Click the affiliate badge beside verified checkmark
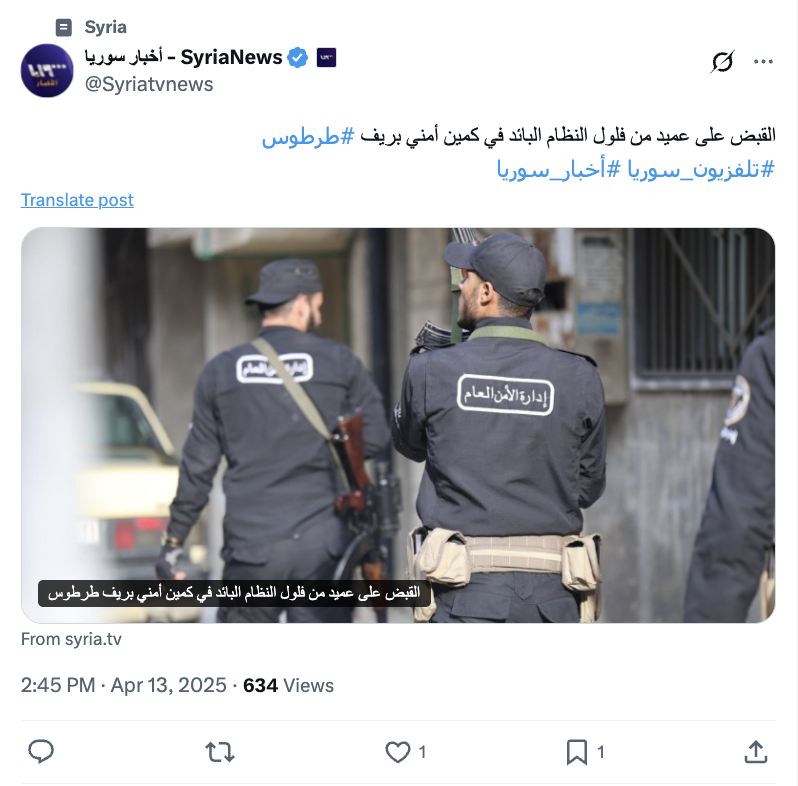Screen dimensions: 798x786 point(326,58)
